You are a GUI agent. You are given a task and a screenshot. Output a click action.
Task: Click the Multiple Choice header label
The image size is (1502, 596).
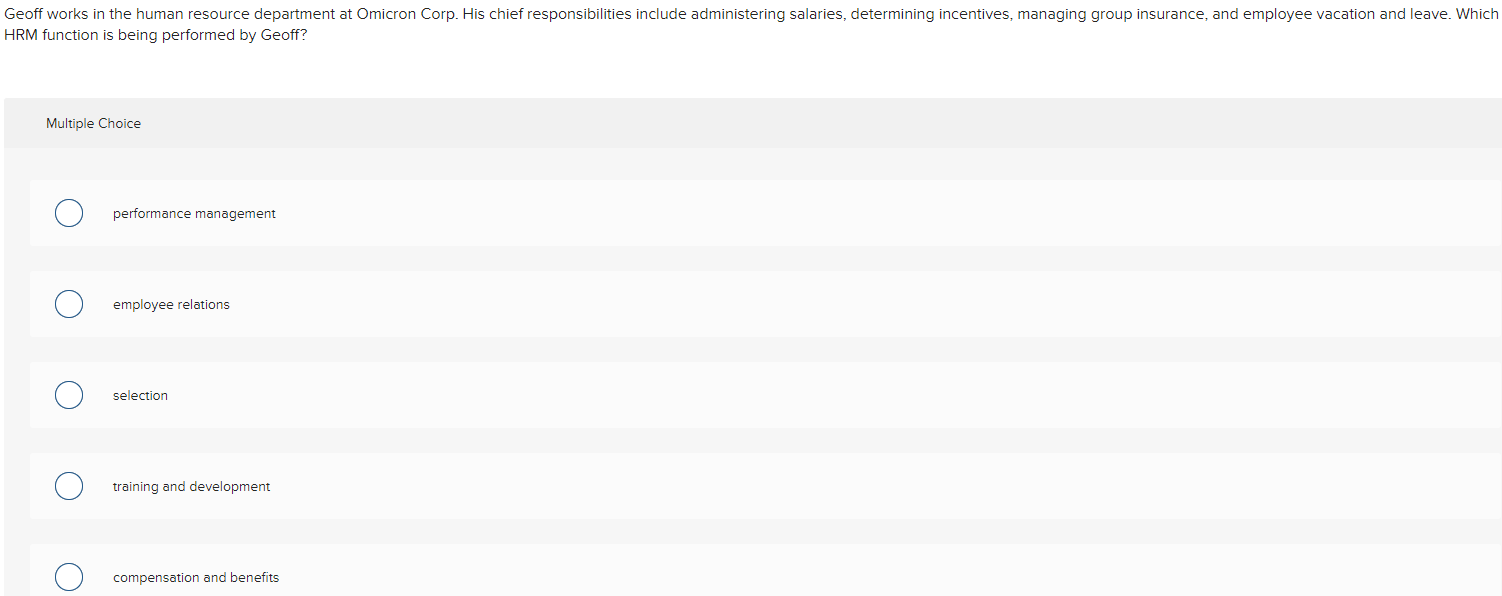[x=93, y=123]
